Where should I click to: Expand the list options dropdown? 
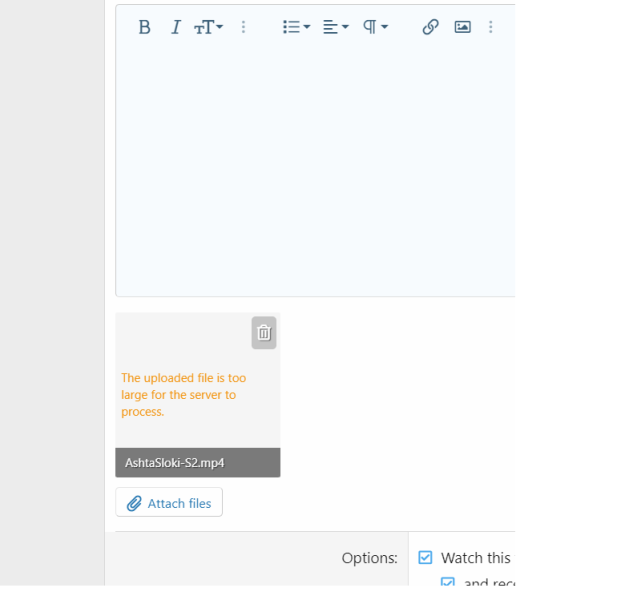296,27
